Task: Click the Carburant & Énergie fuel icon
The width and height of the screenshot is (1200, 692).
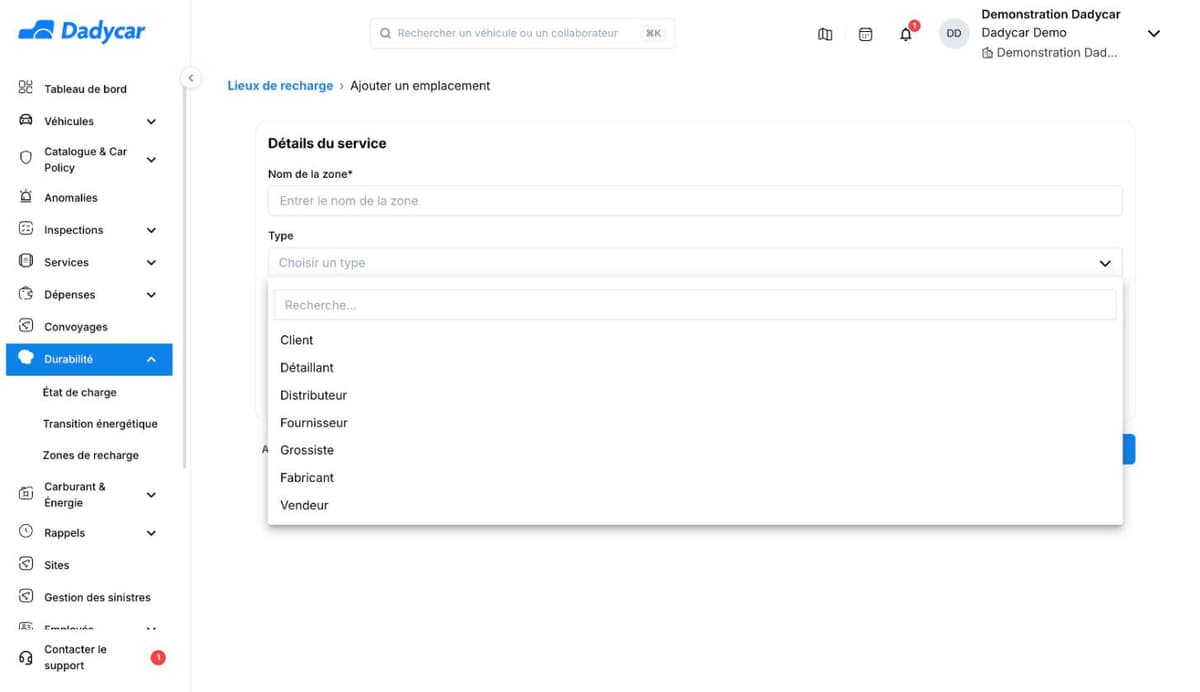Action: (26, 494)
